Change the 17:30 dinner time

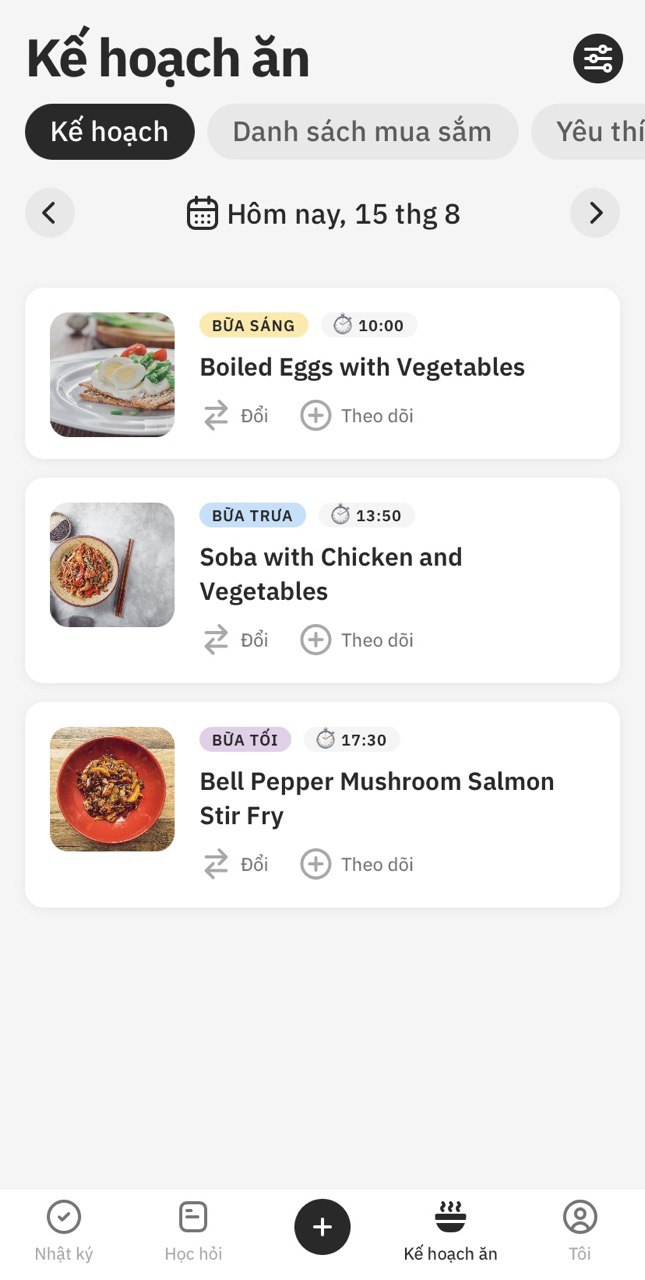click(352, 740)
